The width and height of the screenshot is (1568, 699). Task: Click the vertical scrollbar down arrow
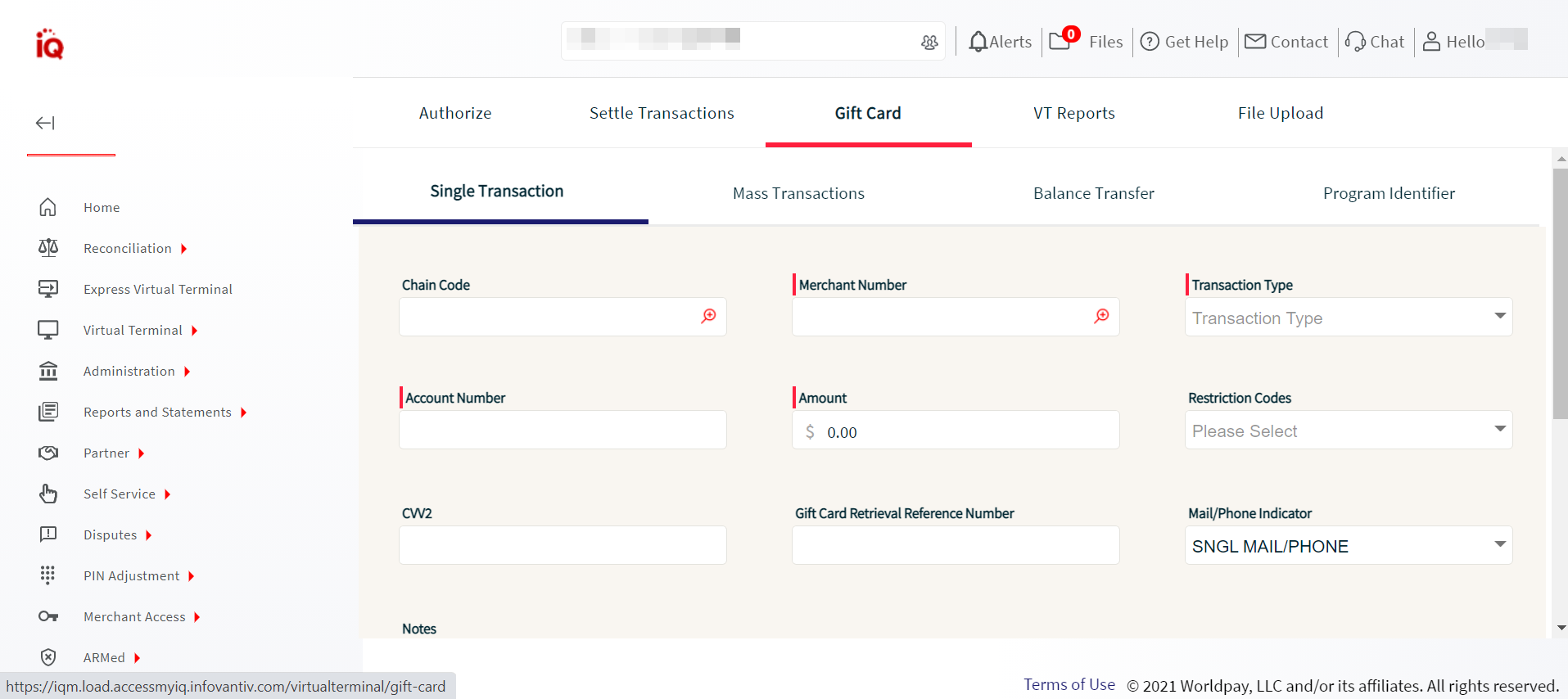tap(1561, 628)
